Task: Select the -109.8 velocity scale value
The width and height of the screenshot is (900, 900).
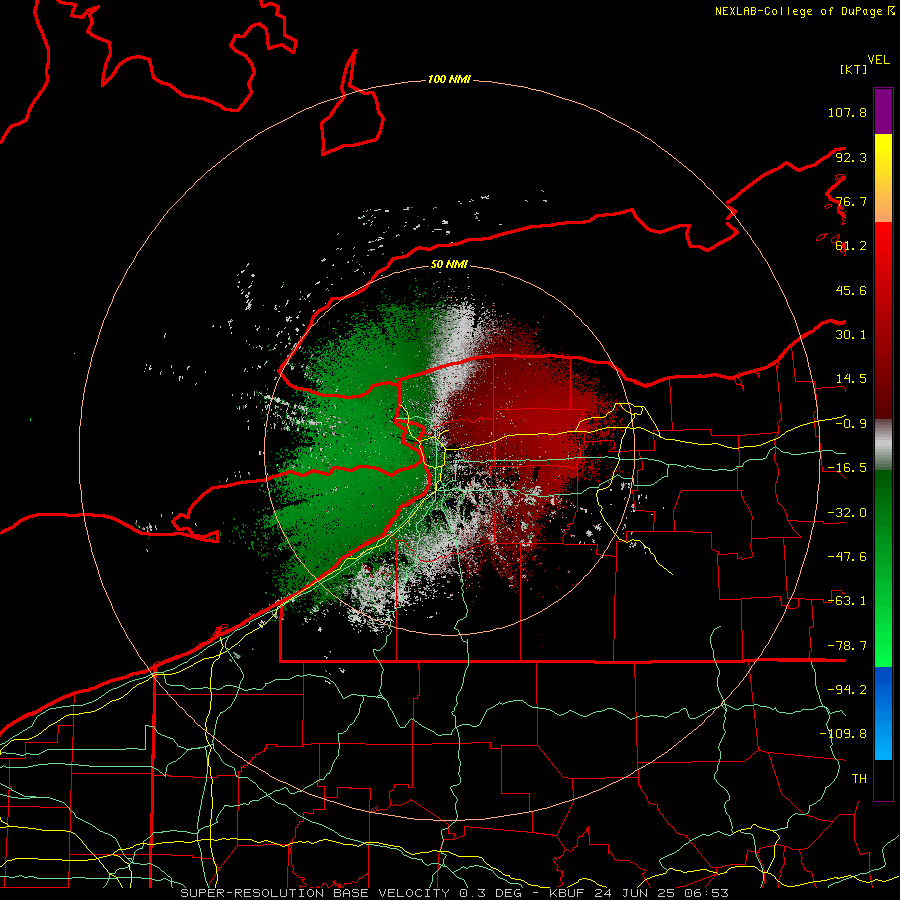Action: click(x=843, y=734)
